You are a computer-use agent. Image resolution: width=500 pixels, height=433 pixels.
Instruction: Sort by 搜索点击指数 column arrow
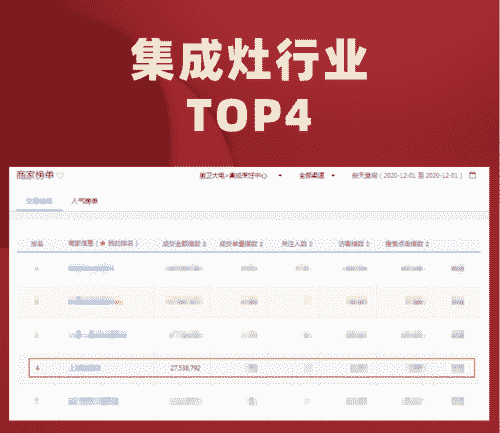click(x=427, y=244)
